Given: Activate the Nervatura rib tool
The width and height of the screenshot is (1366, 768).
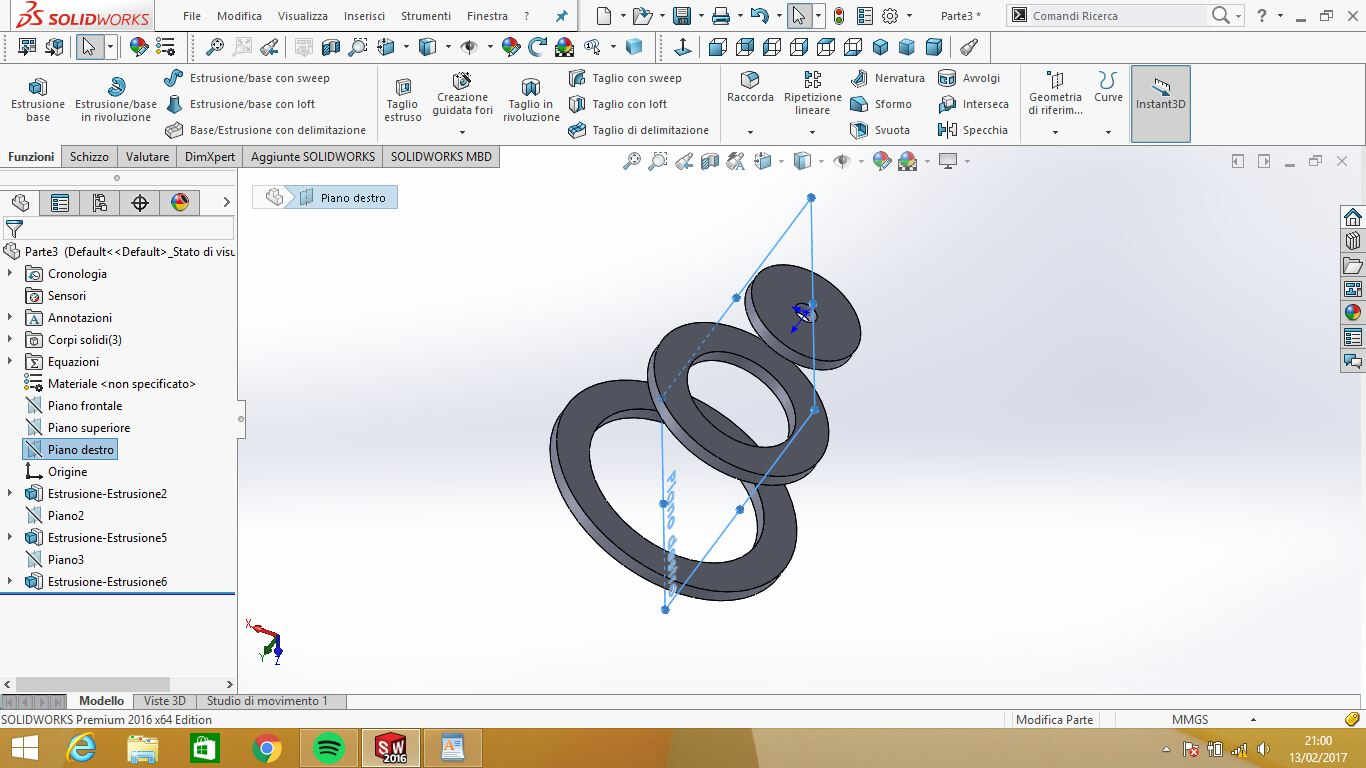Looking at the screenshot, I should click(x=887, y=78).
